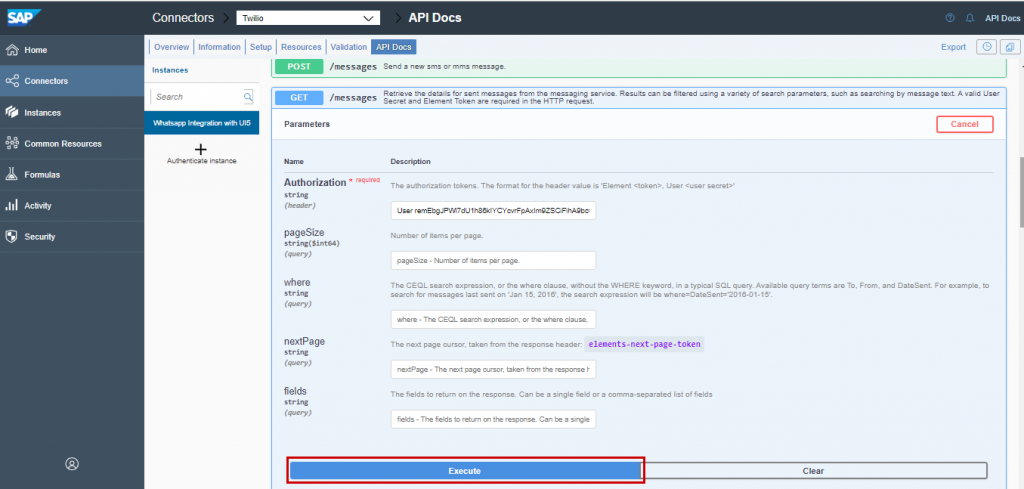The image size is (1024, 489).
Task: Select the API Docs tab
Action: coord(394,47)
